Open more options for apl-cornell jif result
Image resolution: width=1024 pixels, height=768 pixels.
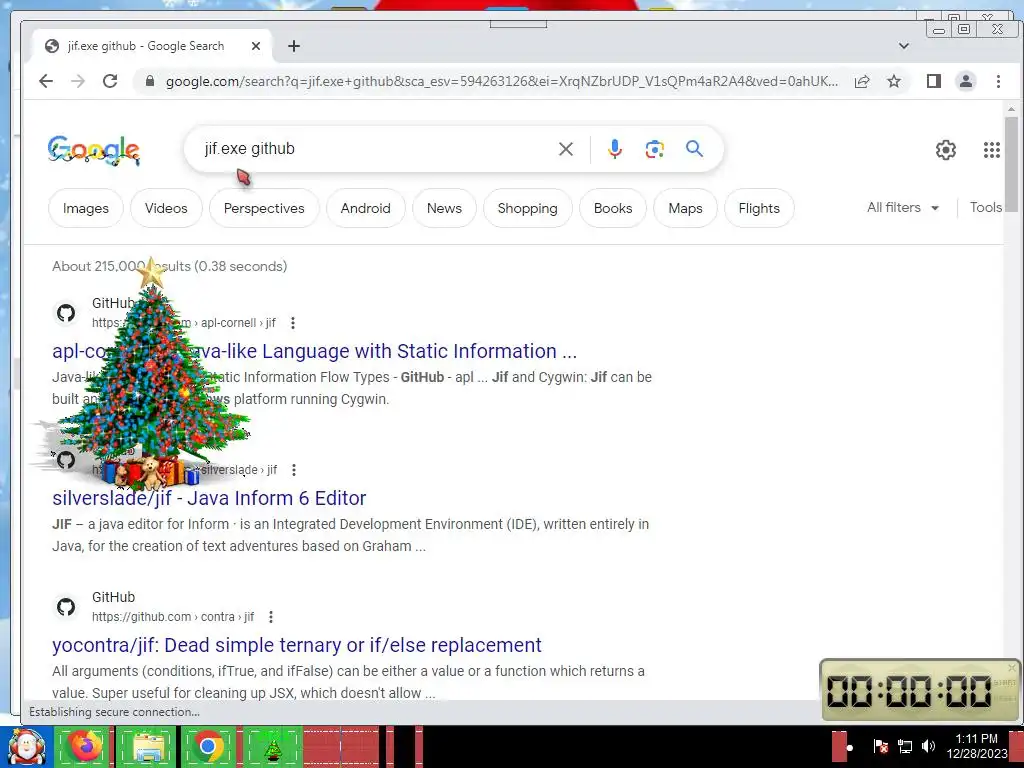[x=293, y=323]
